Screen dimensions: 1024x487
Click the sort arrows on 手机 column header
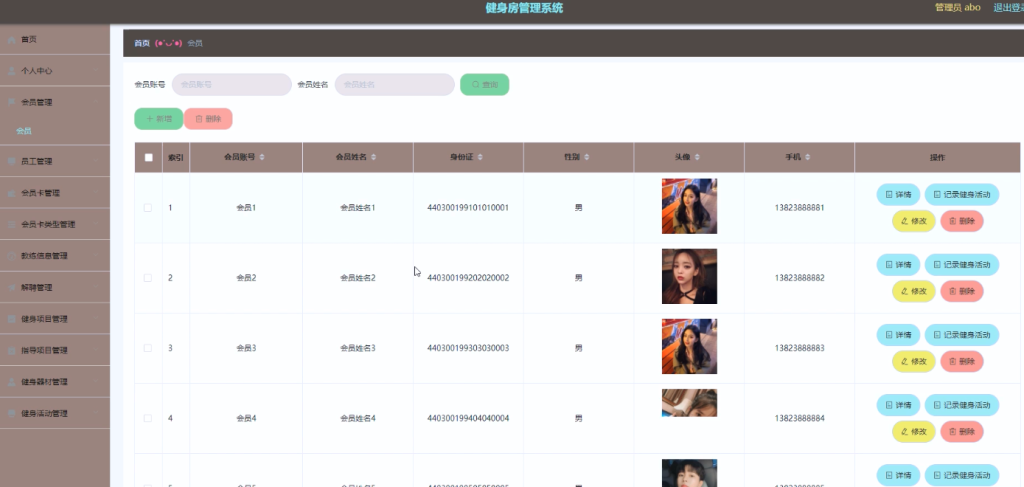coord(807,157)
